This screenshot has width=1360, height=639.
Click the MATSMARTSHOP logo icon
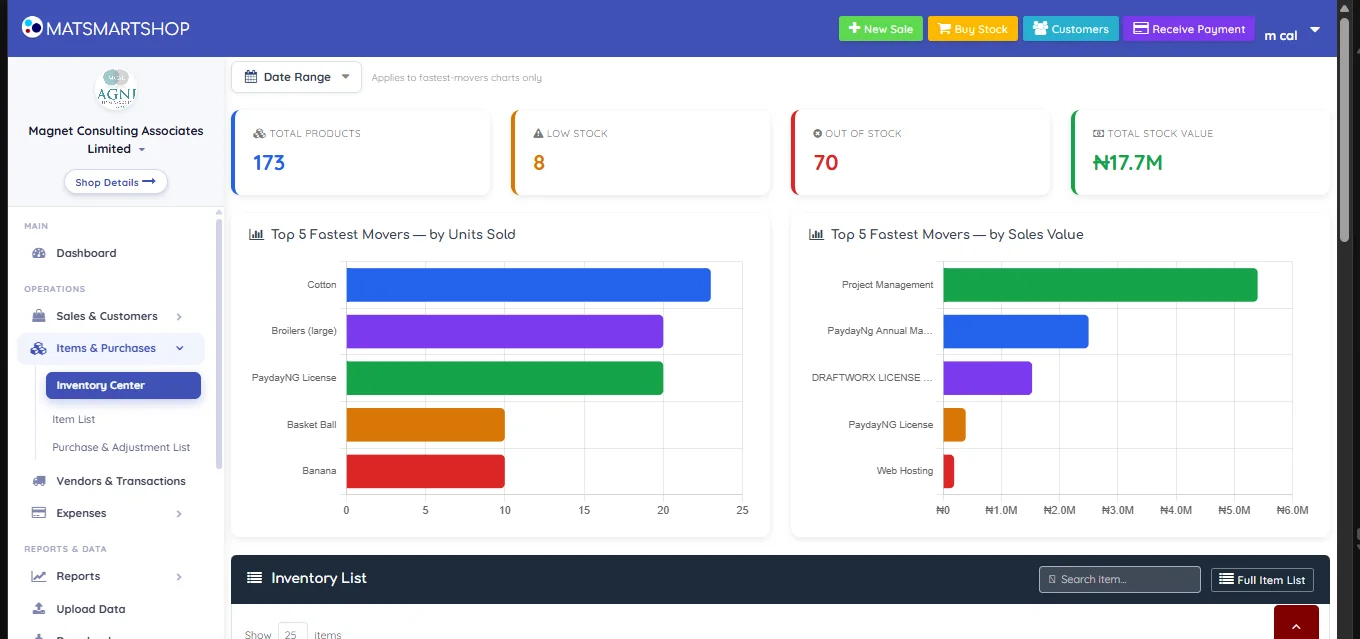coord(32,27)
